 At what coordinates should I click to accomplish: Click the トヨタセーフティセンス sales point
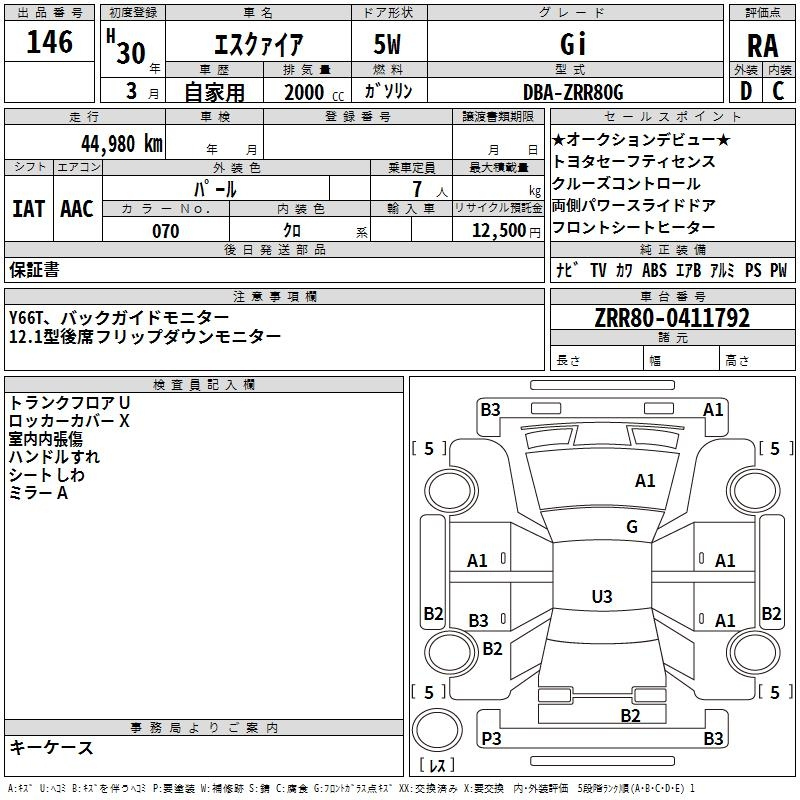[x=634, y=161]
